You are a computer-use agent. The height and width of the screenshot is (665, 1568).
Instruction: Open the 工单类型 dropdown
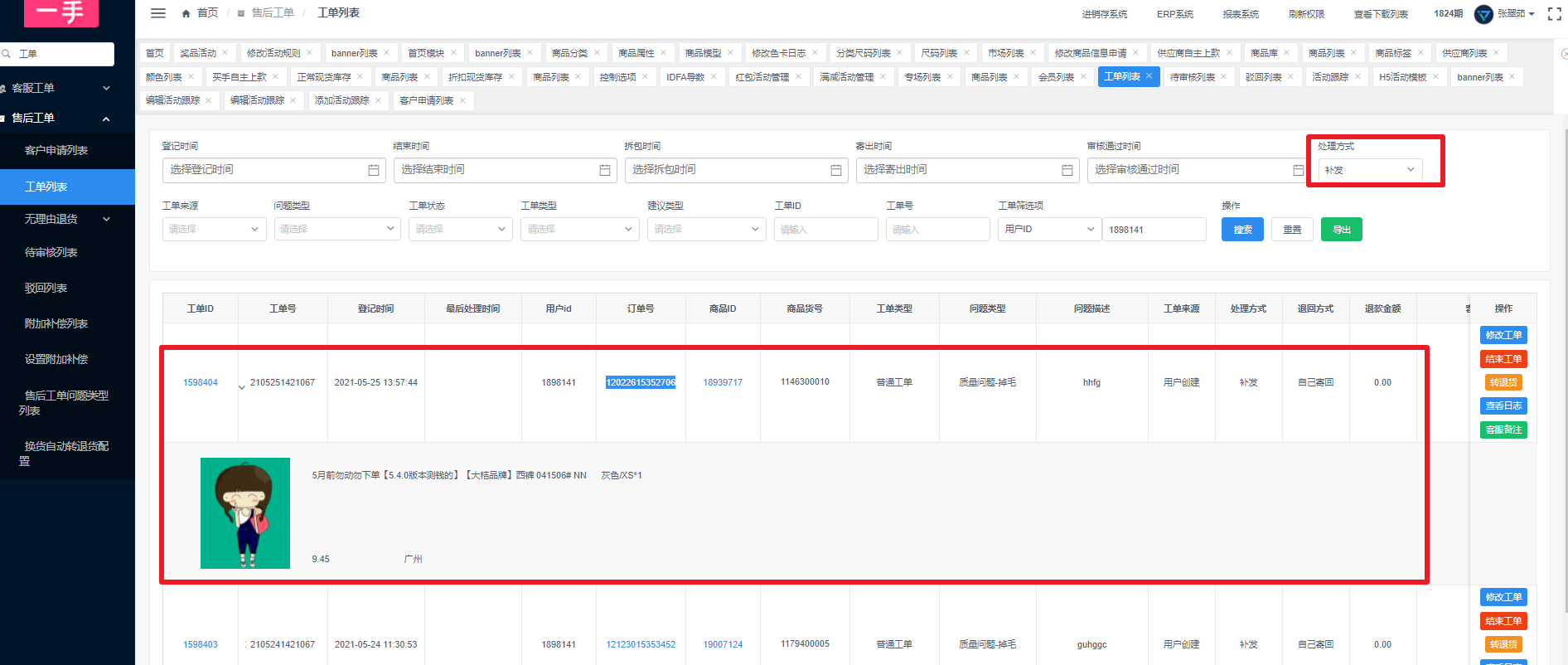(579, 230)
